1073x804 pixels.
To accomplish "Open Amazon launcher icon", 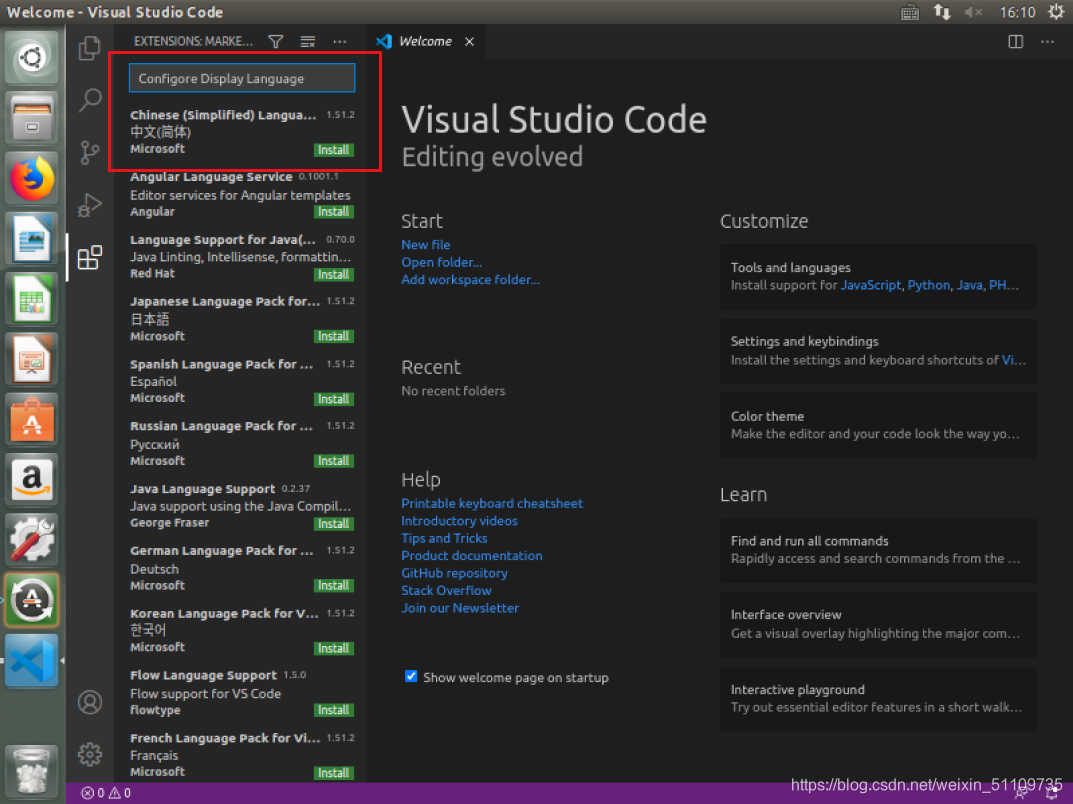I will (31, 479).
